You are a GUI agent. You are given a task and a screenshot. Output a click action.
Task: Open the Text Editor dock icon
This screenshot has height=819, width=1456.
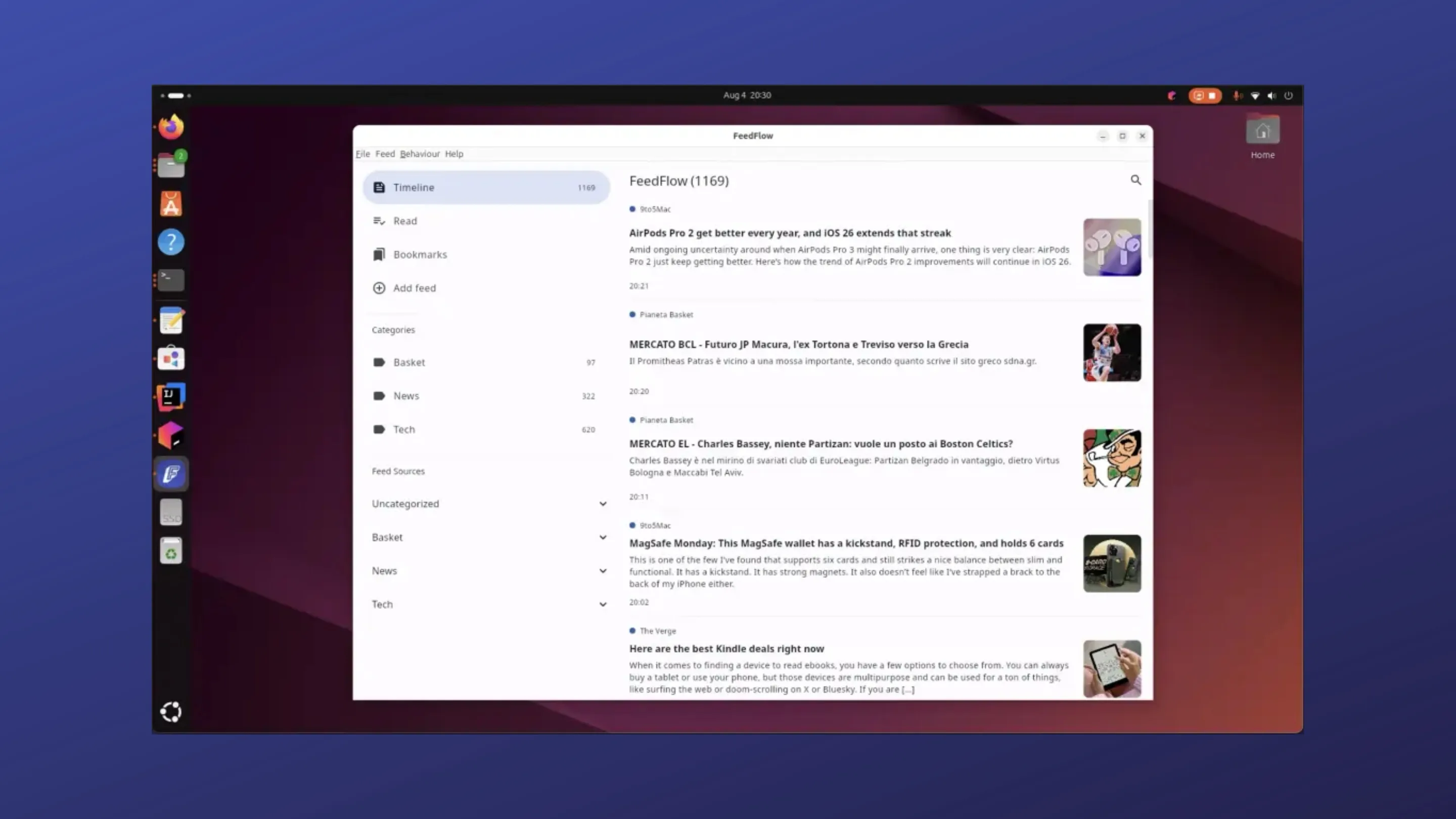pyautogui.click(x=171, y=320)
